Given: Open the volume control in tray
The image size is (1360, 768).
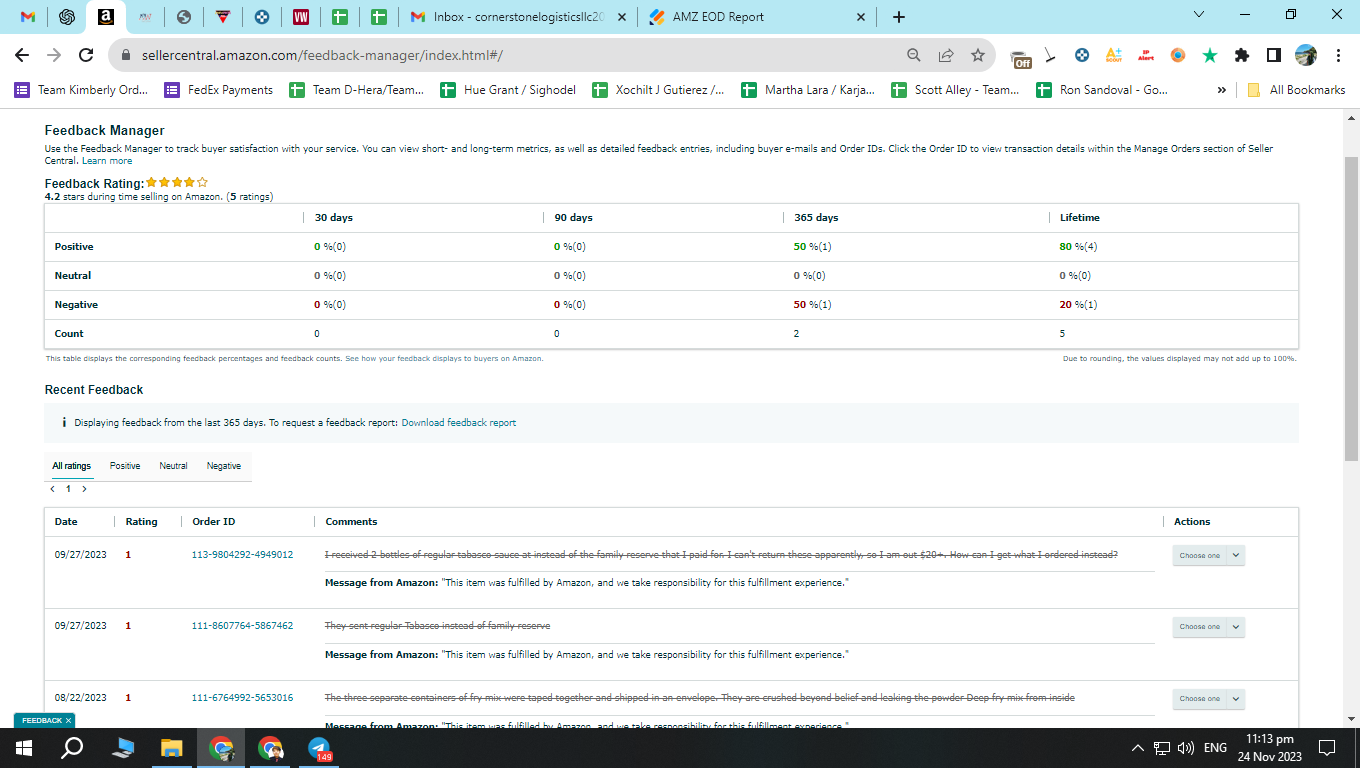Looking at the screenshot, I should [1186, 748].
